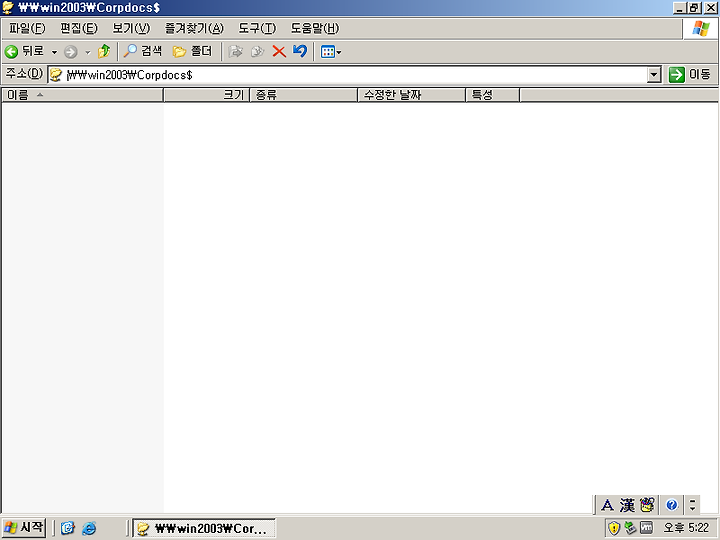This screenshot has width=720, height=540.
Task: Open the 파일(F) menu
Action: [27, 28]
